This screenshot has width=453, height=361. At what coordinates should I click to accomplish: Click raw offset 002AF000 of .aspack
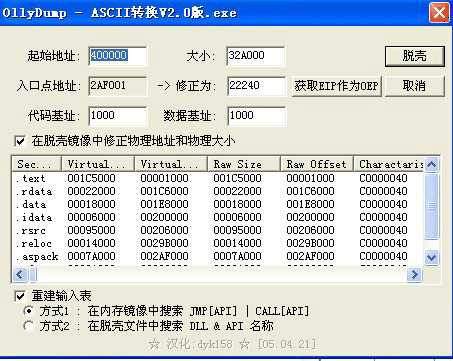pos(310,256)
